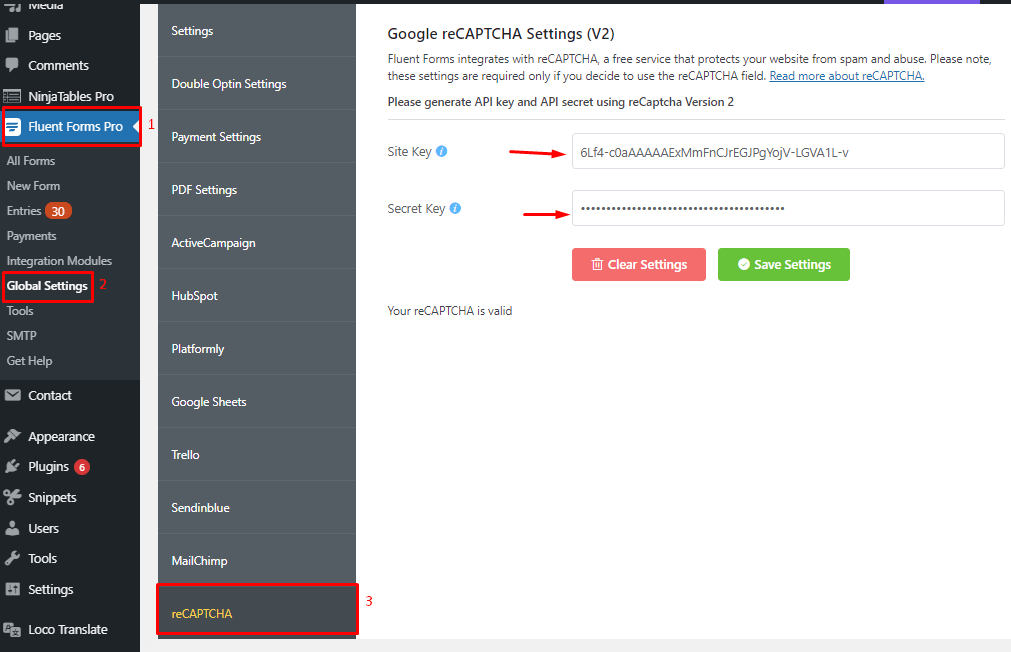1011x652 pixels.
Task: Click the Pages icon in sidebar
Action: coord(12,35)
